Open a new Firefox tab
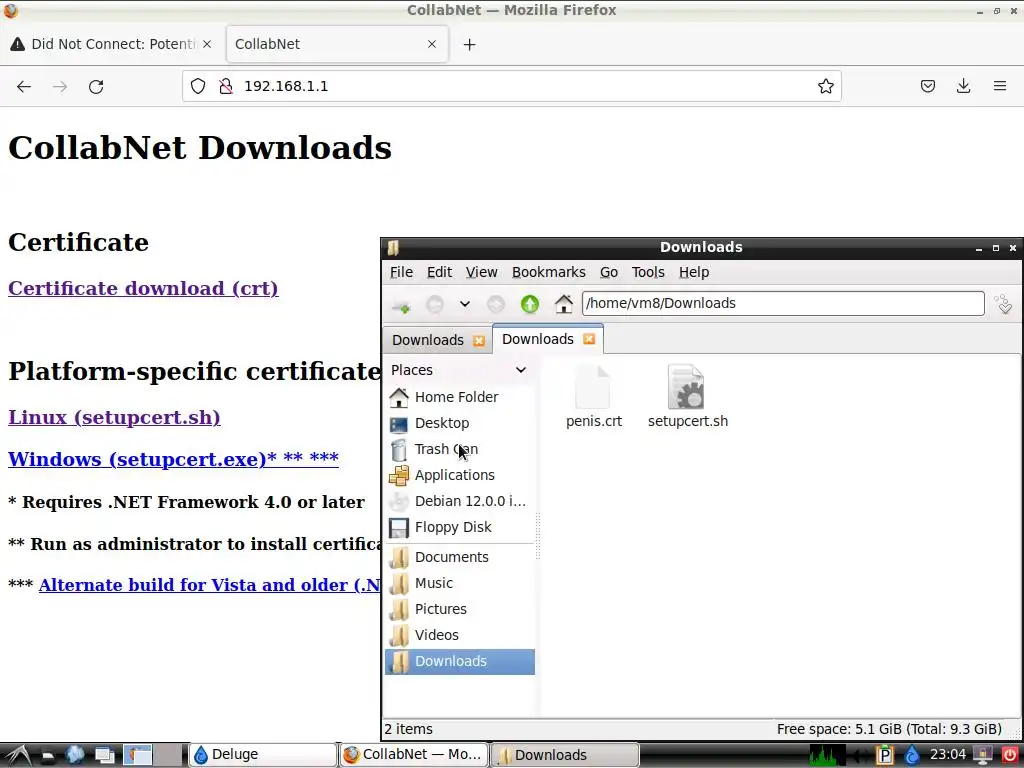The width and height of the screenshot is (1024, 768). [x=470, y=44]
